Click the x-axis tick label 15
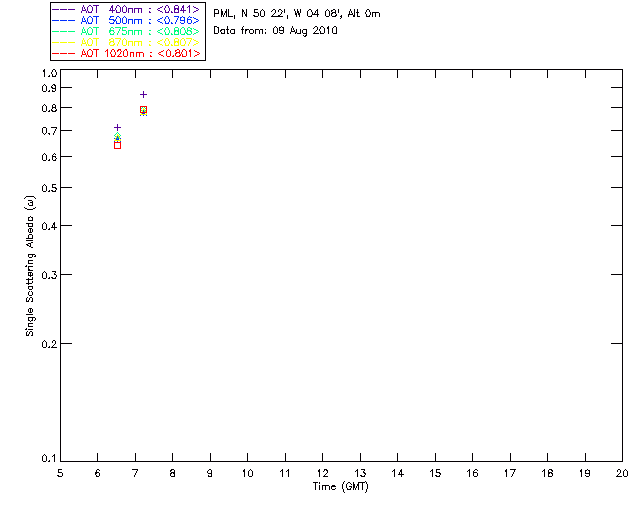Viewport: 640px width, 512px height. [435, 473]
